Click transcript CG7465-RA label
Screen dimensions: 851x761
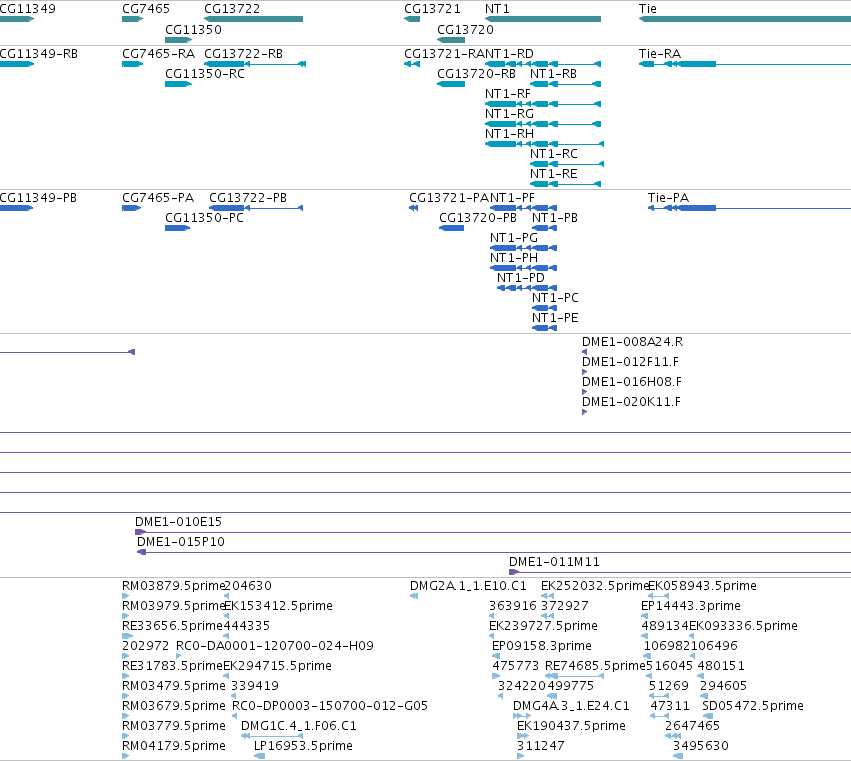(158, 54)
